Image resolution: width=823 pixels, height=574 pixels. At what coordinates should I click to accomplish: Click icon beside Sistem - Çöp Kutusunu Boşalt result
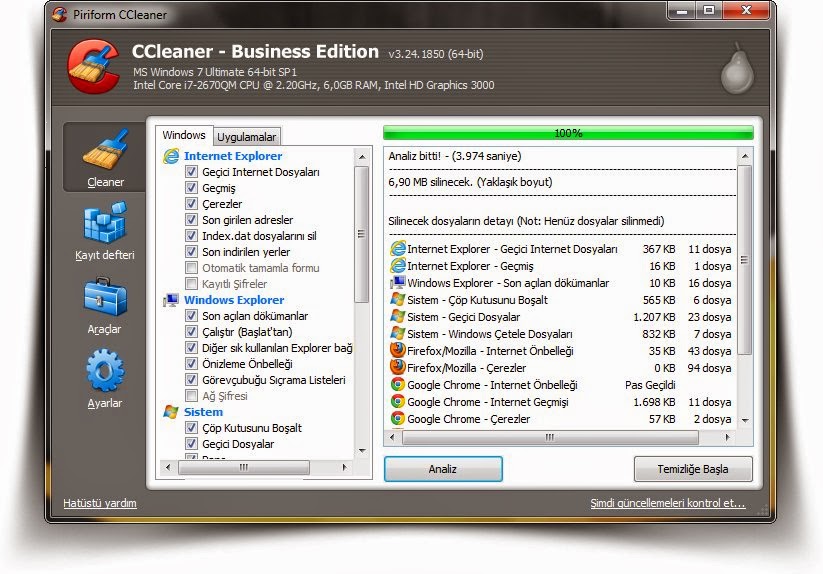pos(398,300)
